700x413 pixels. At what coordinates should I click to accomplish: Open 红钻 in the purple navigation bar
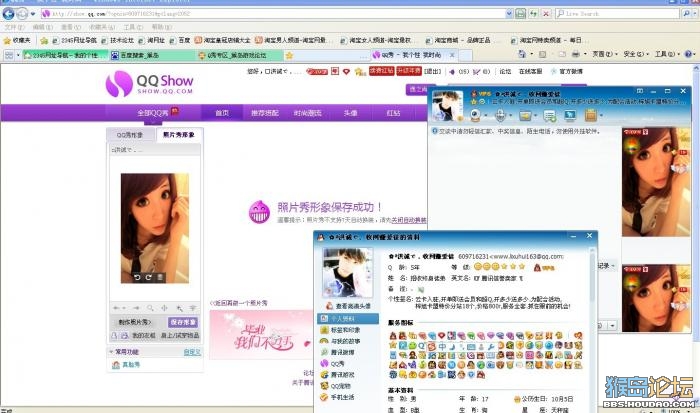(x=393, y=113)
